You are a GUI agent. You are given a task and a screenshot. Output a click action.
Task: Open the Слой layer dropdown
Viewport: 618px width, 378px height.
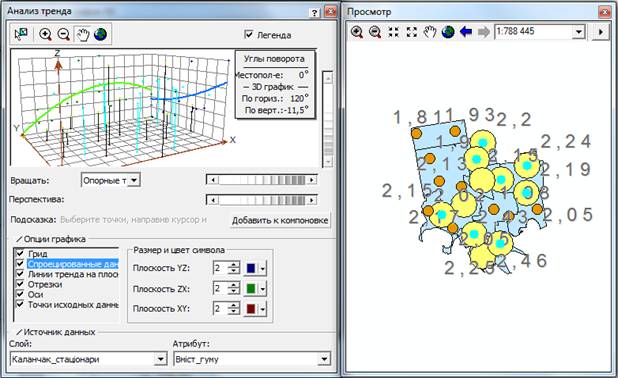160,359
